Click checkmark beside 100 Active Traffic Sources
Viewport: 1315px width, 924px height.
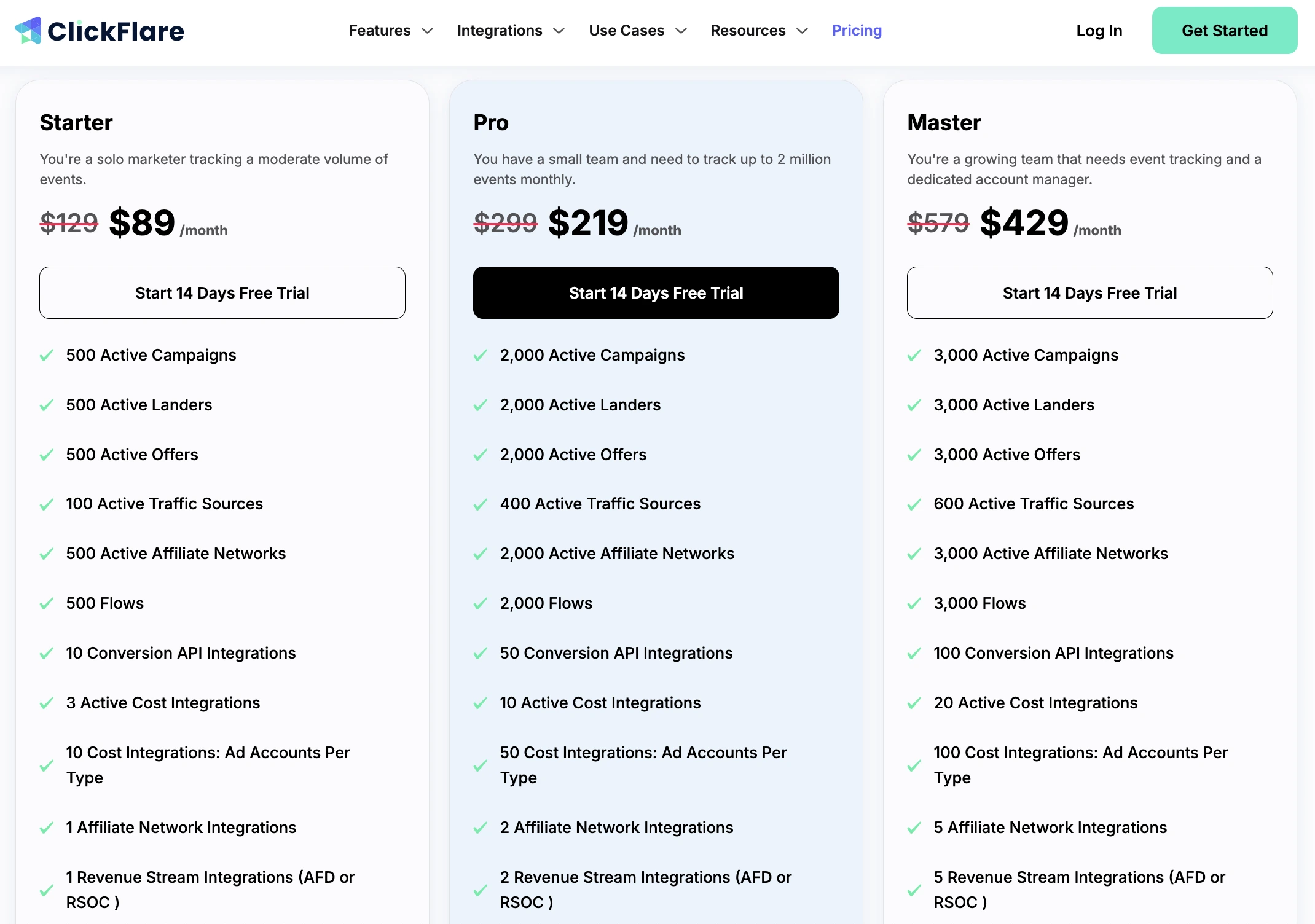point(47,504)
